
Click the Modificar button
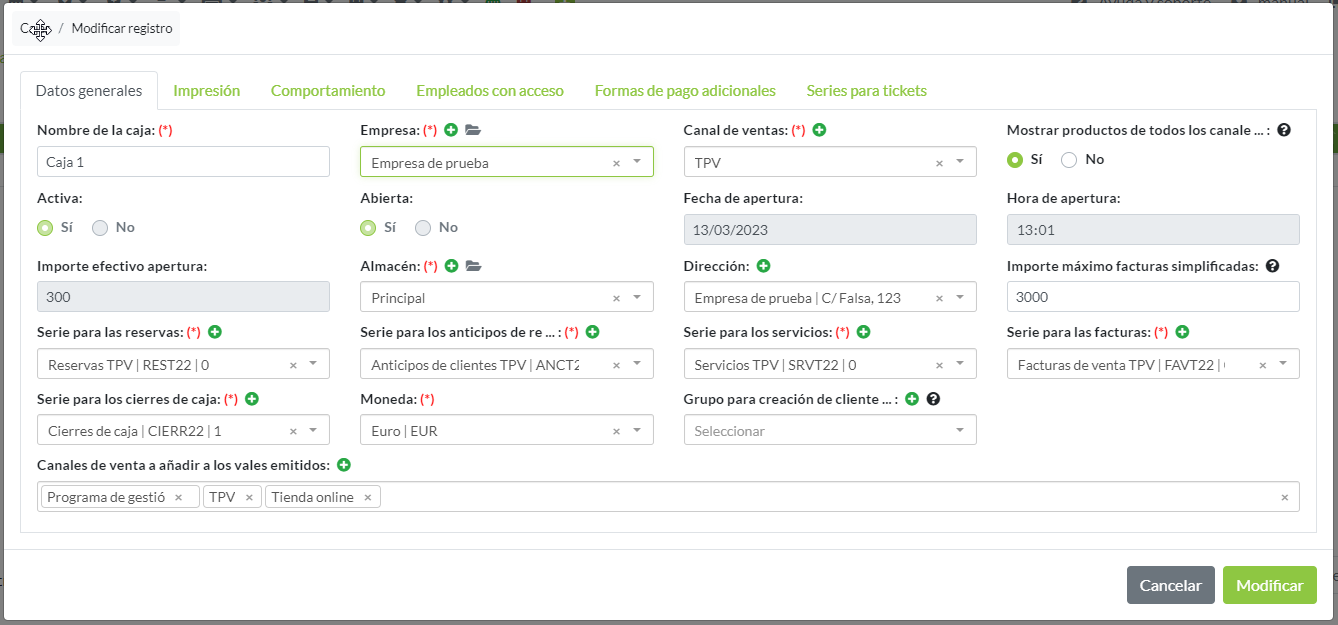point(1269,585)
